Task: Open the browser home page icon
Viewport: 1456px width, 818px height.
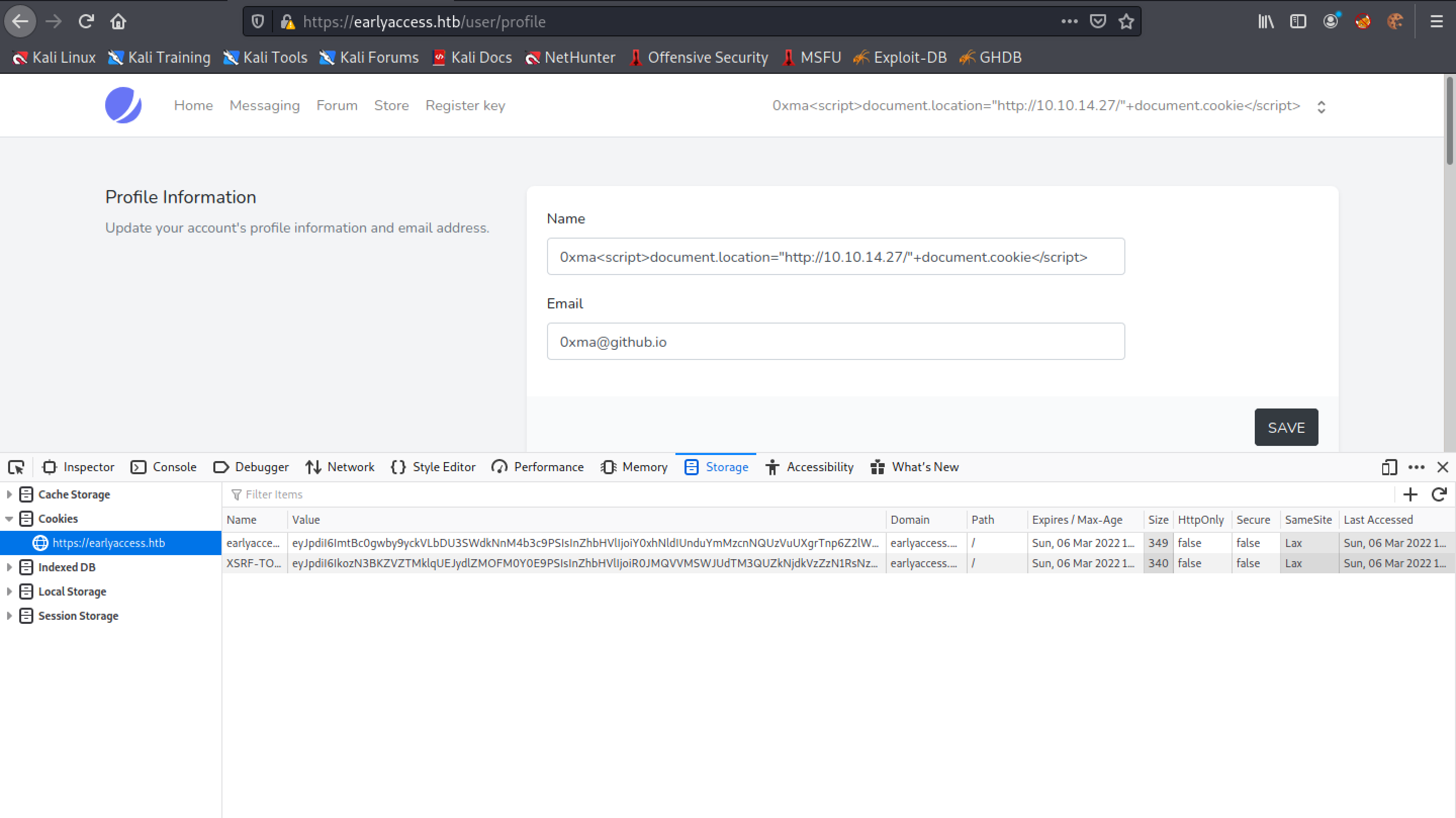Action: [118, 21]
